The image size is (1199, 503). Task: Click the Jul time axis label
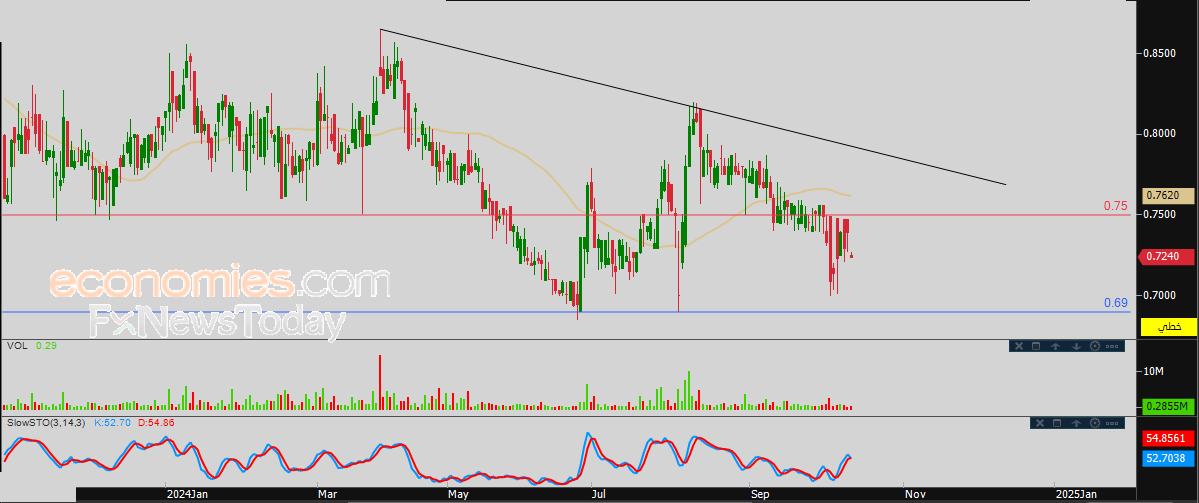pos(600,495)
